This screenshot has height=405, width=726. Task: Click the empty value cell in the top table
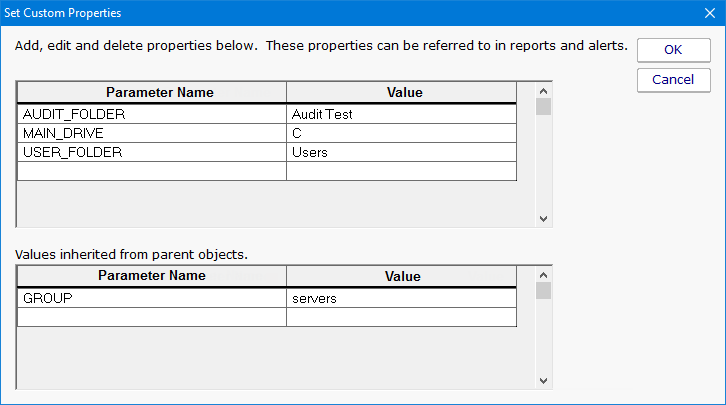[x=402, y=171]
